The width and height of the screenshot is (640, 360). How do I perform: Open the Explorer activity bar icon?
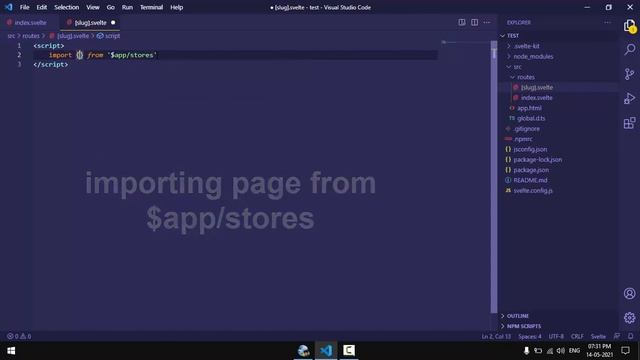point(629,26)
